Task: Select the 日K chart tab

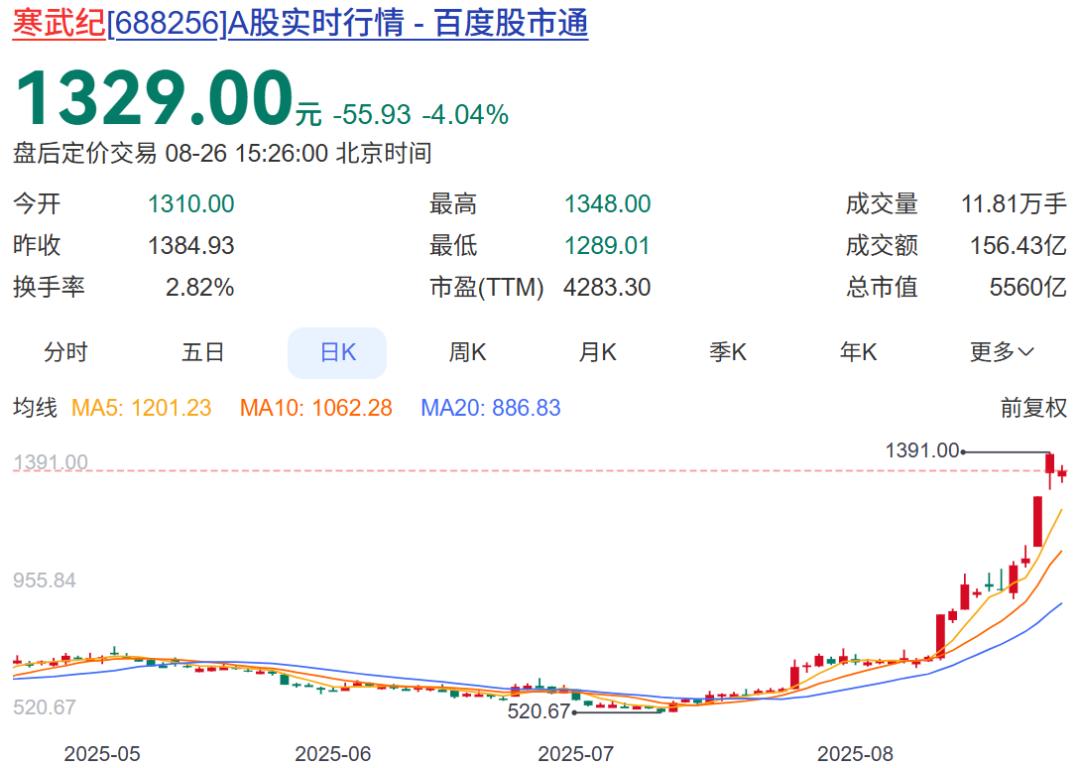Action: pyautogui.click(x=338, y=353)
